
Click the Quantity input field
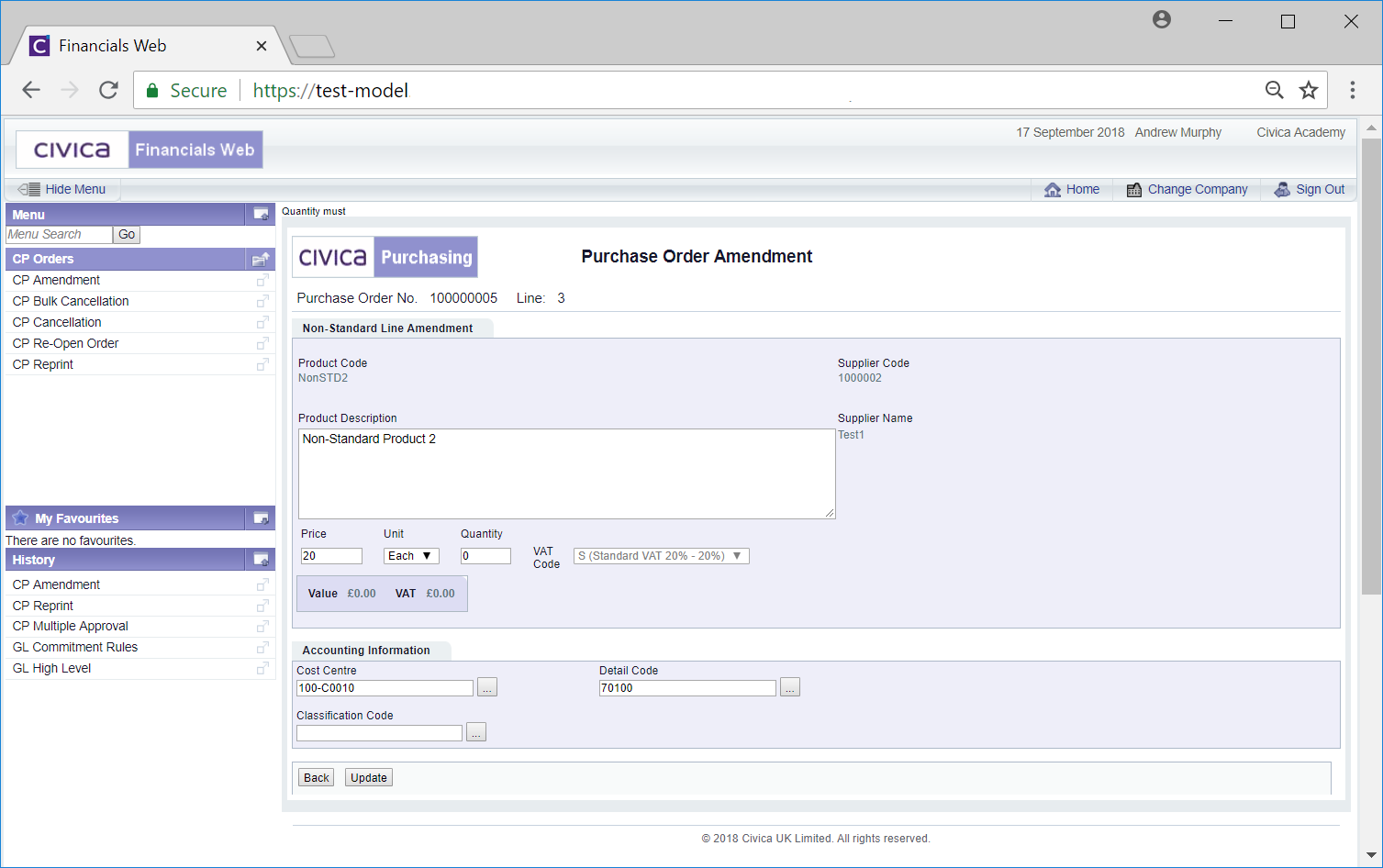tap(485, 556)
